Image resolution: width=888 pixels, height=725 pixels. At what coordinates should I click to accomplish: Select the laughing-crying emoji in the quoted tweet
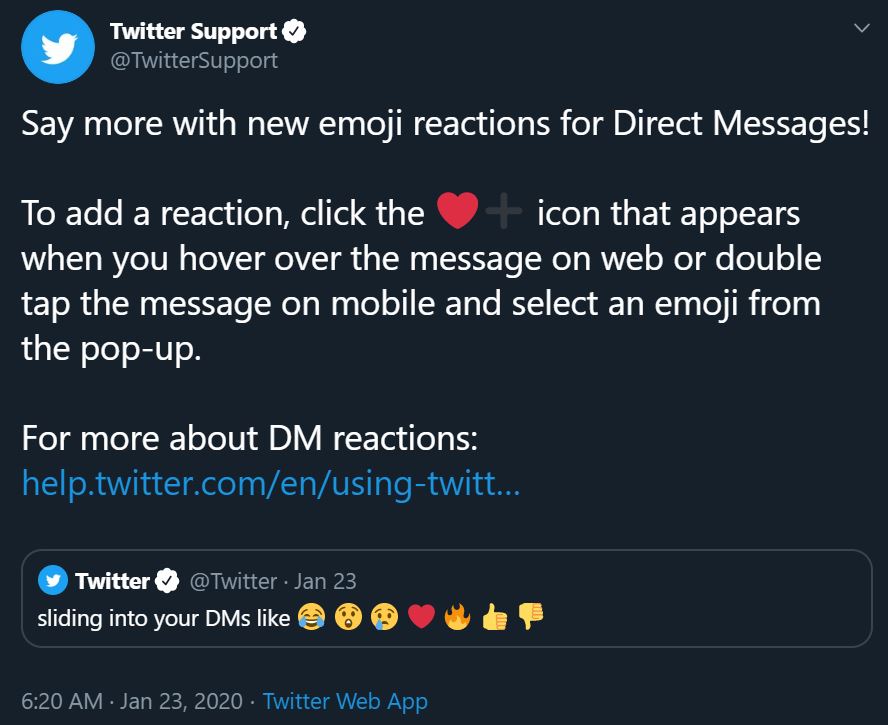311,617
